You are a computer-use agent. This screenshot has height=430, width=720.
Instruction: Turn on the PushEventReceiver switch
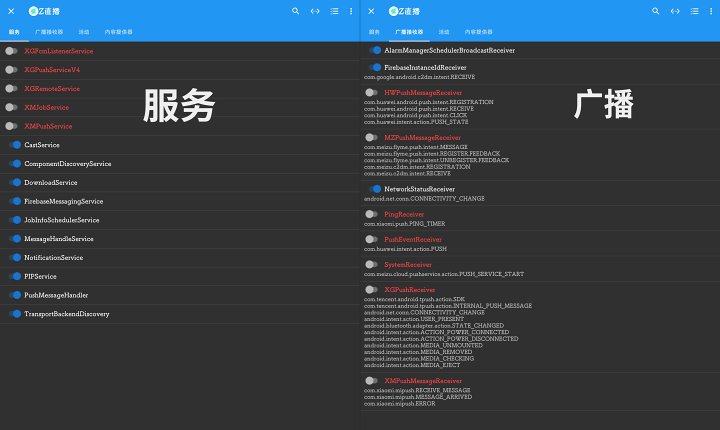pos(371,239)
